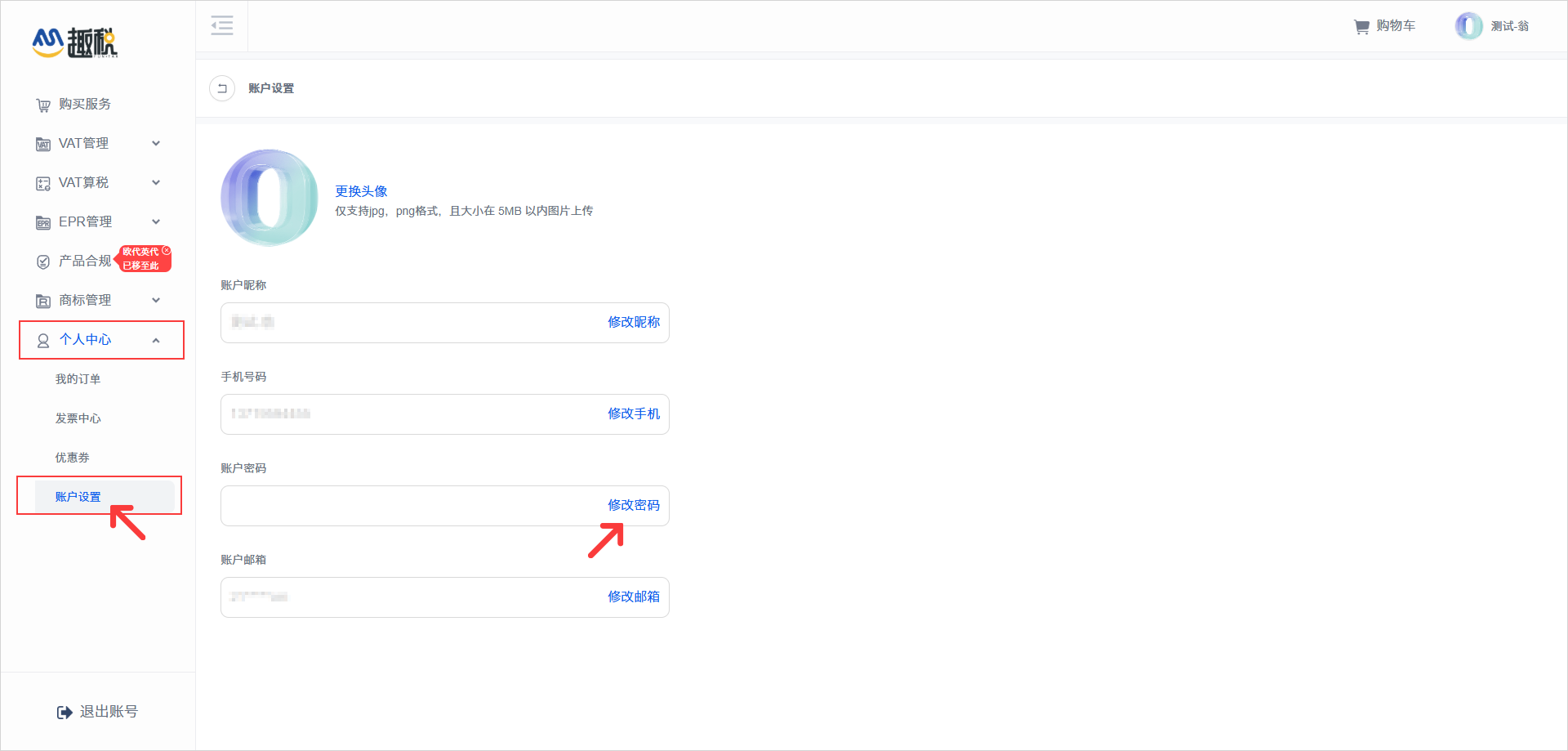This screenshot has width=1568, height=751.
Task: Switch to 发票中心 in the sidebar
Action: click(78, 418)
